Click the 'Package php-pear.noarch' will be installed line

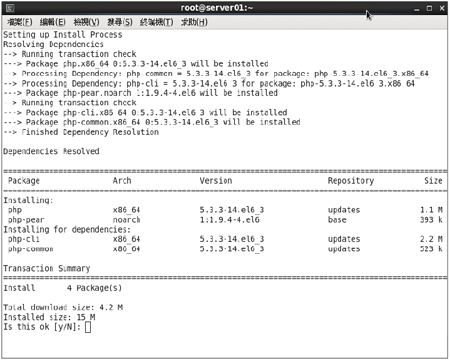click(x=141, y=93)
